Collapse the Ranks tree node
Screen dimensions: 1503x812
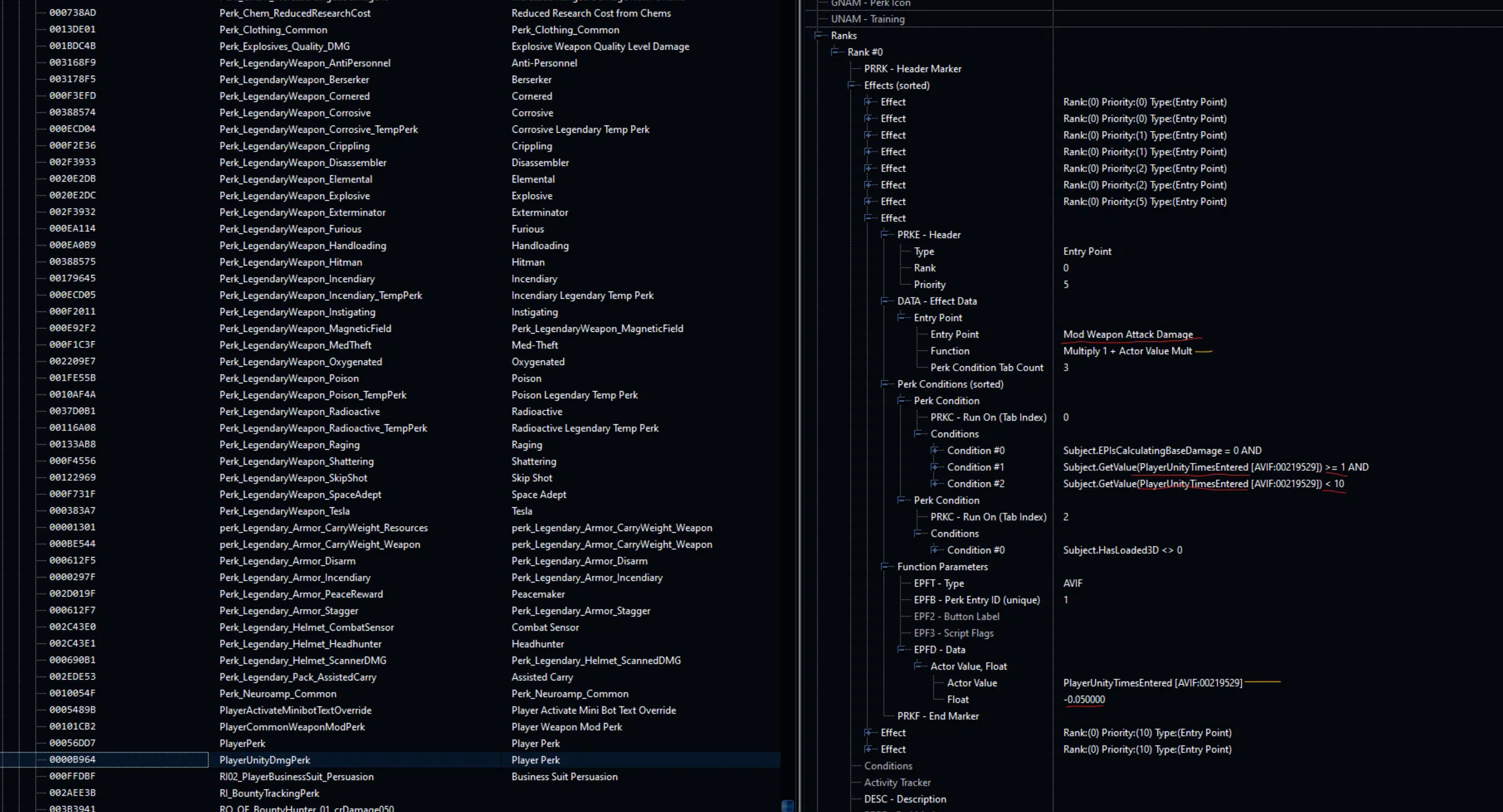coord(819,35)
